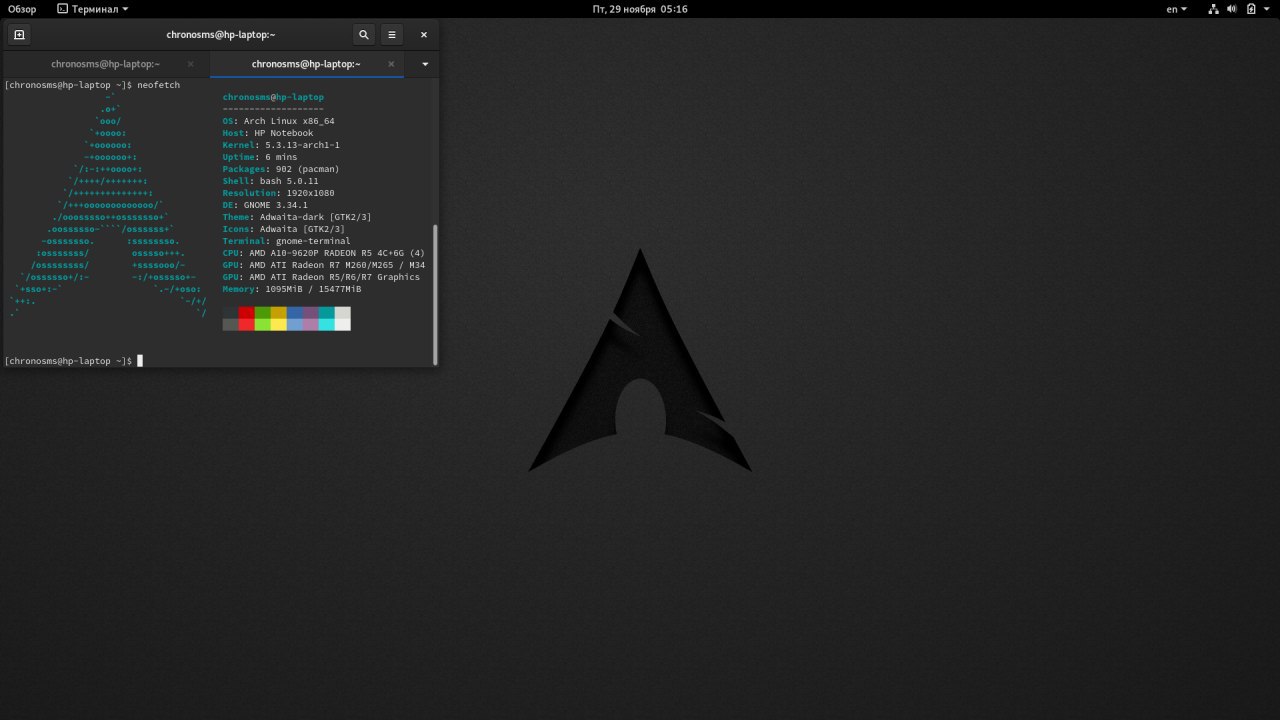Open the Терминал application menu
The height and width of the screenshot is (720, 1280).
(x=93, y=9)
